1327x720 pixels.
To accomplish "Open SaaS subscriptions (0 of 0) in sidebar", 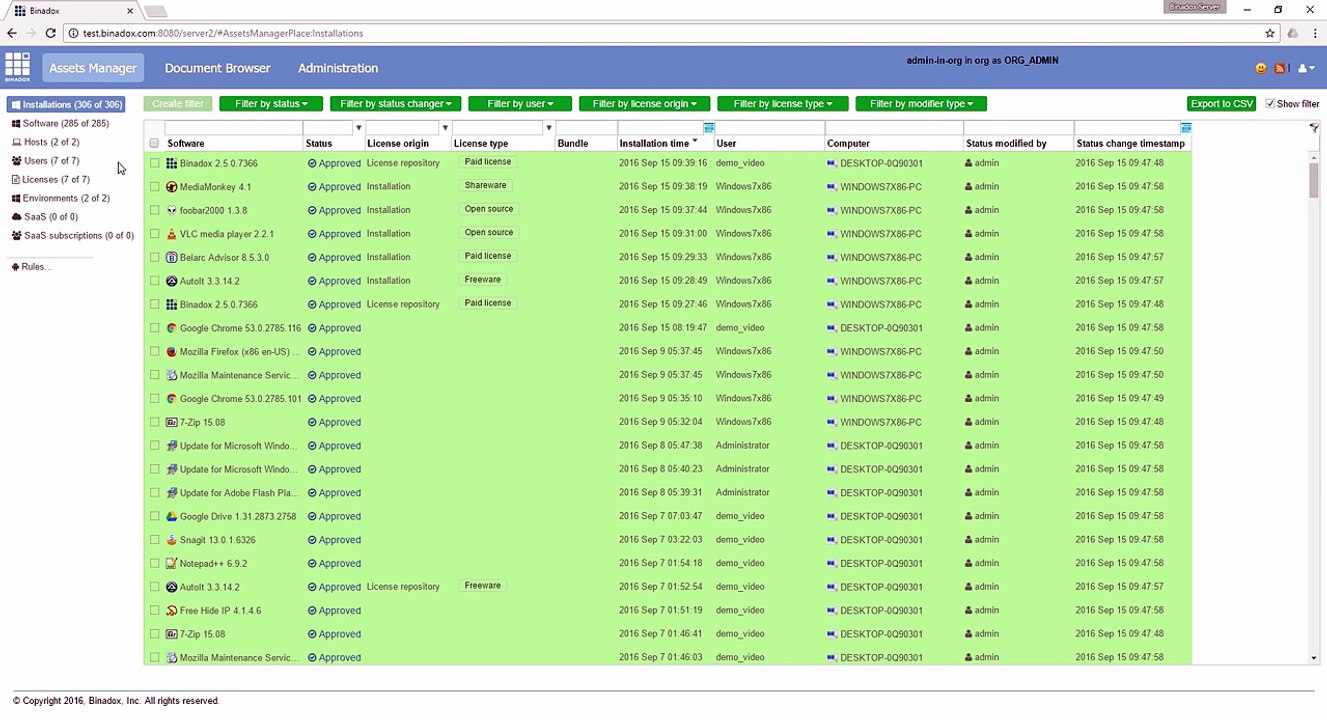I will point(72,235).
